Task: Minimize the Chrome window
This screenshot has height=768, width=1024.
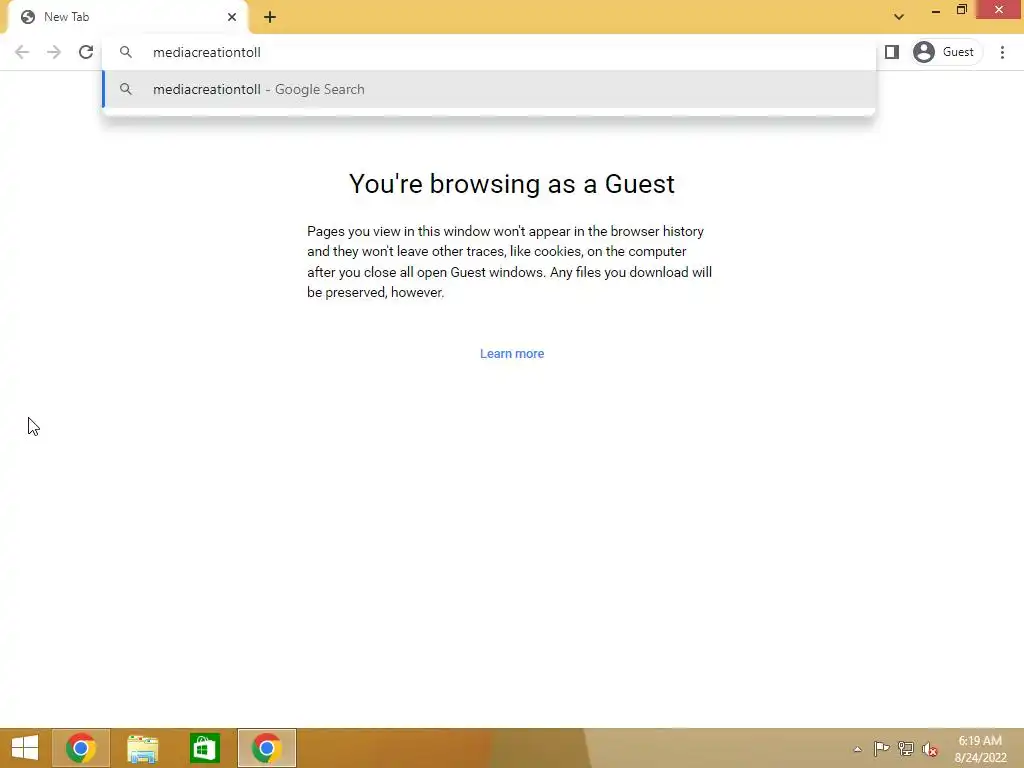Action: coord(935,10)
